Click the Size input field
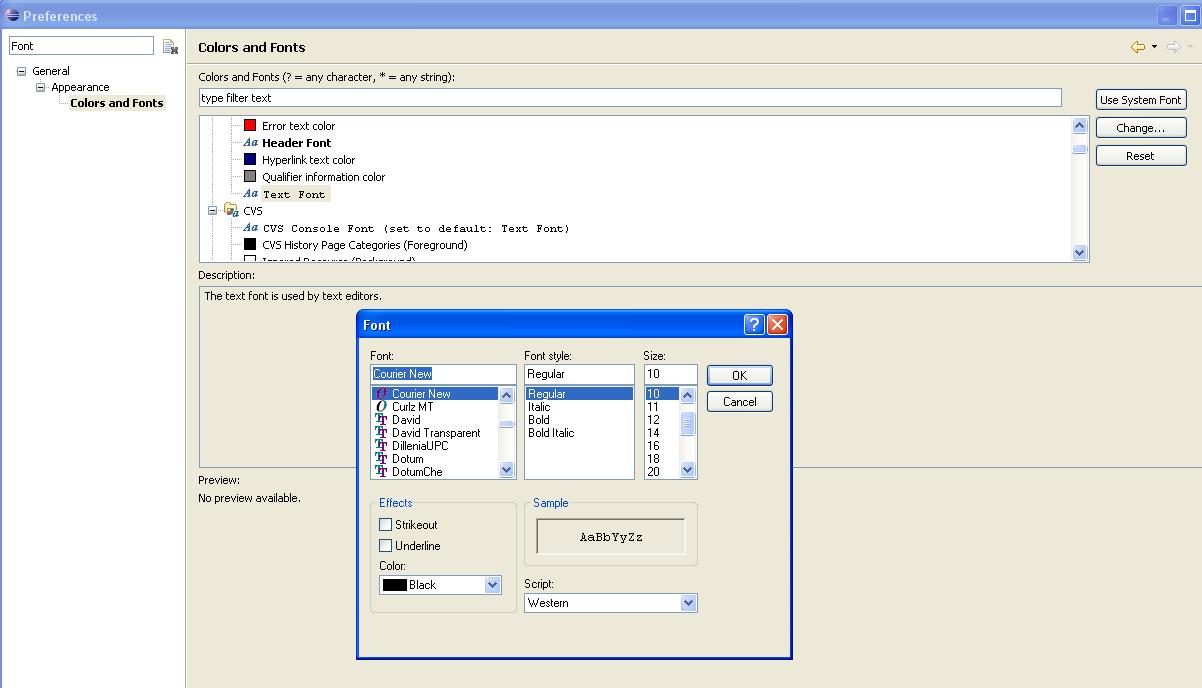The height and width of the screenshot is (688, 1202). (670, 374)
